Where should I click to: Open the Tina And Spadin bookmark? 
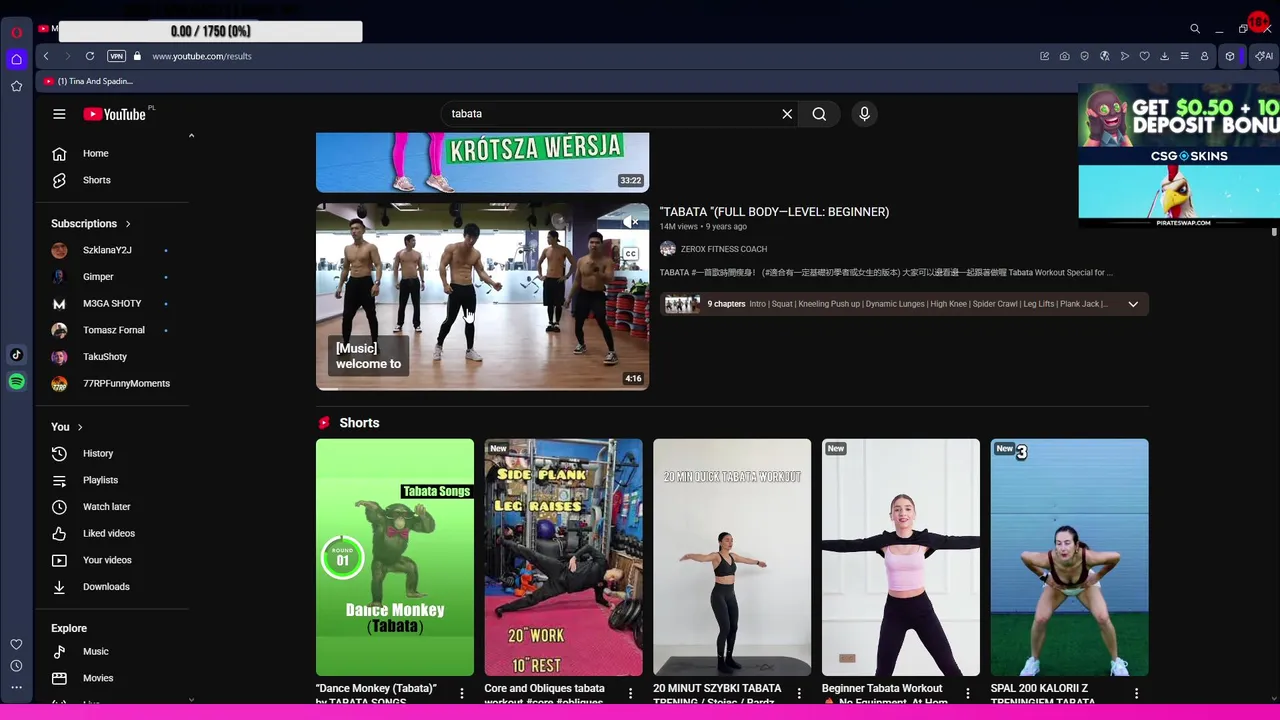88,81
